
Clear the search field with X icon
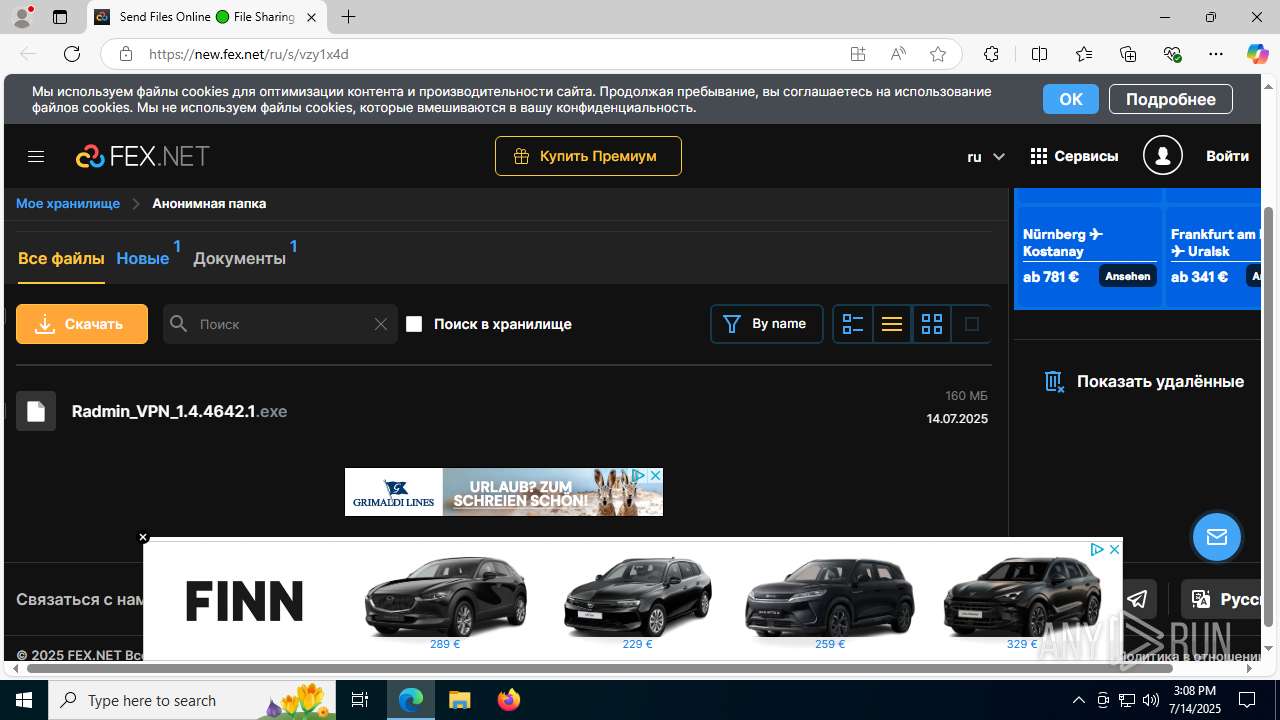380,324
